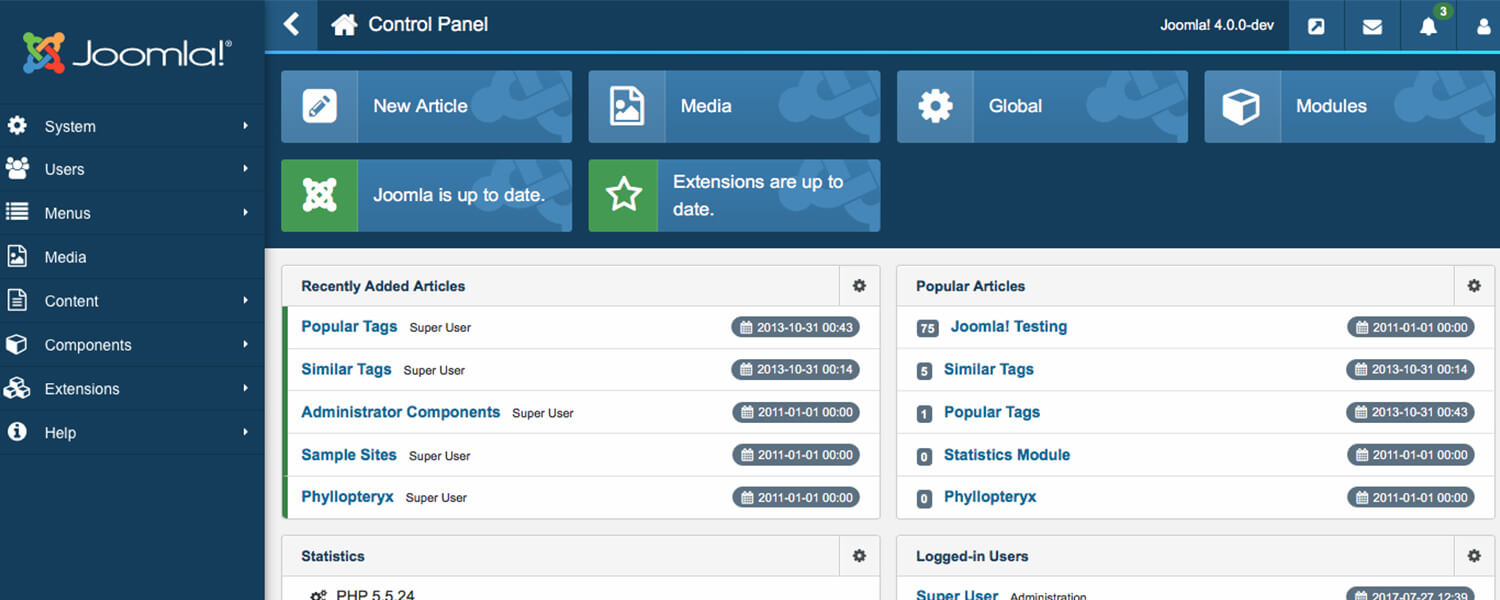Screen dimensions: 1500x600
Task: Open notifications bell with badge 3
Action: [1428, 26]
